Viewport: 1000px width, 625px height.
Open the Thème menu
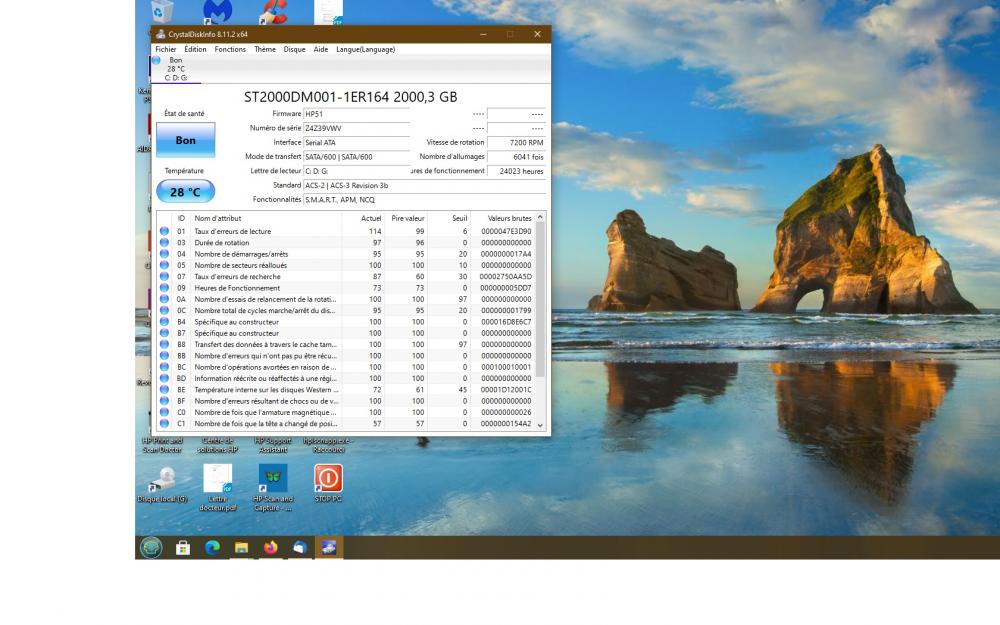(x=265, y=50)
